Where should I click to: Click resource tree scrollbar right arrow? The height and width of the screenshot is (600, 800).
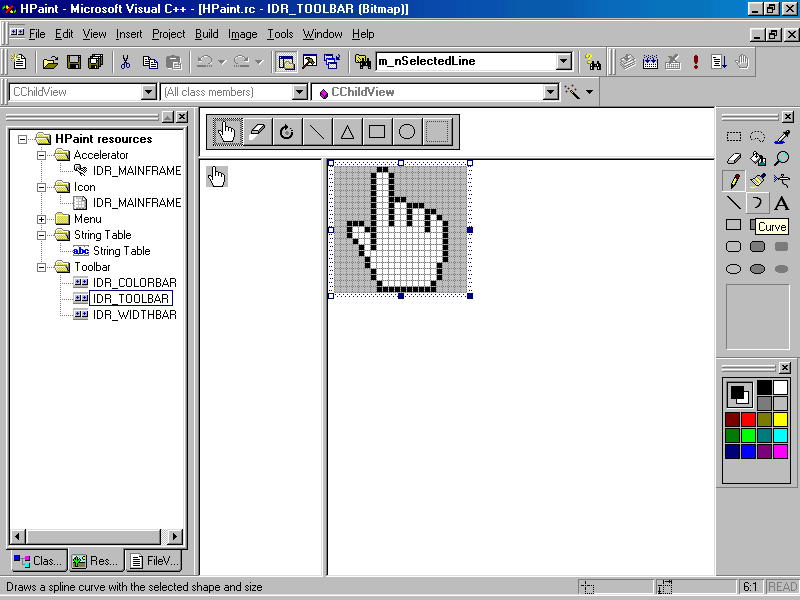pyautogui.click(x=174, y=536)
